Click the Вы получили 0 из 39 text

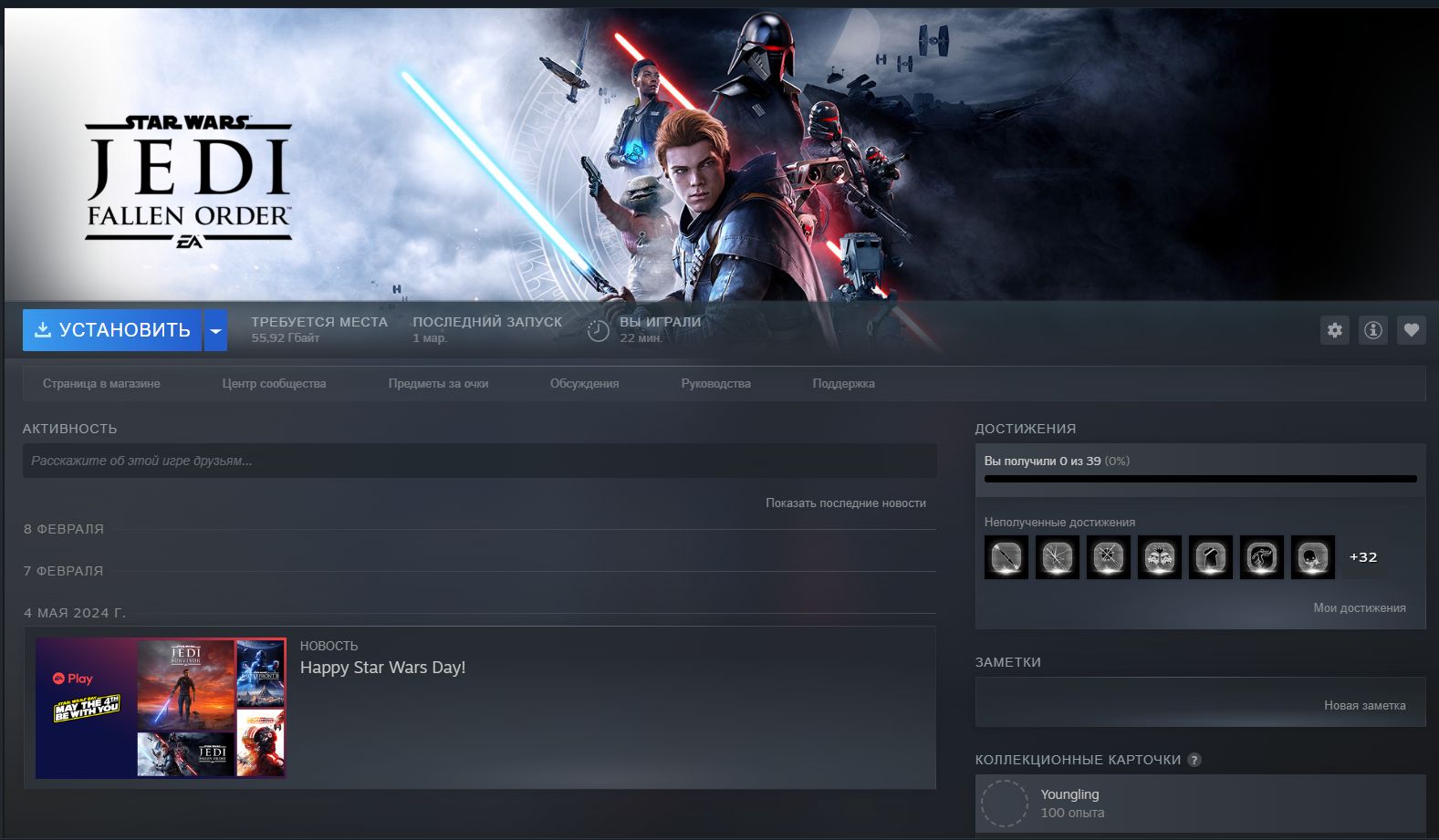click(1042, 461)
